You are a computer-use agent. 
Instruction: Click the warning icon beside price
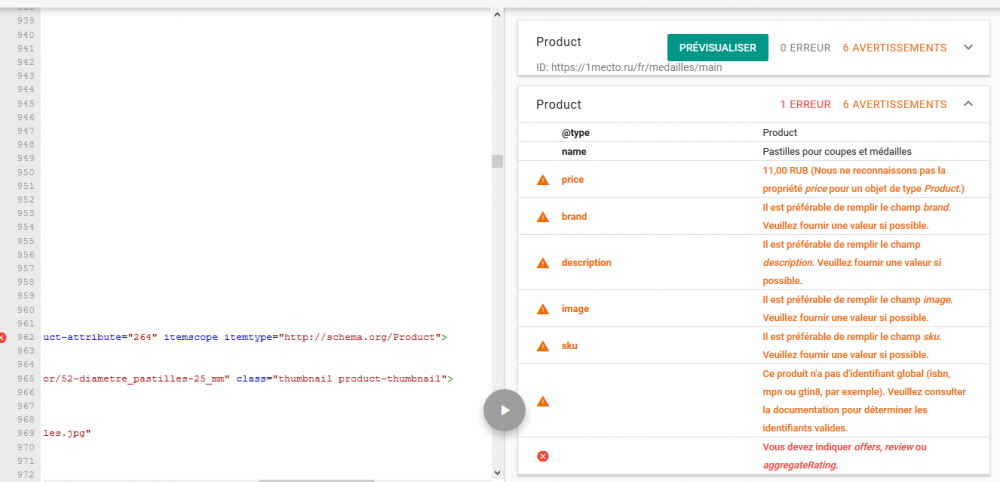coord(543,180)
